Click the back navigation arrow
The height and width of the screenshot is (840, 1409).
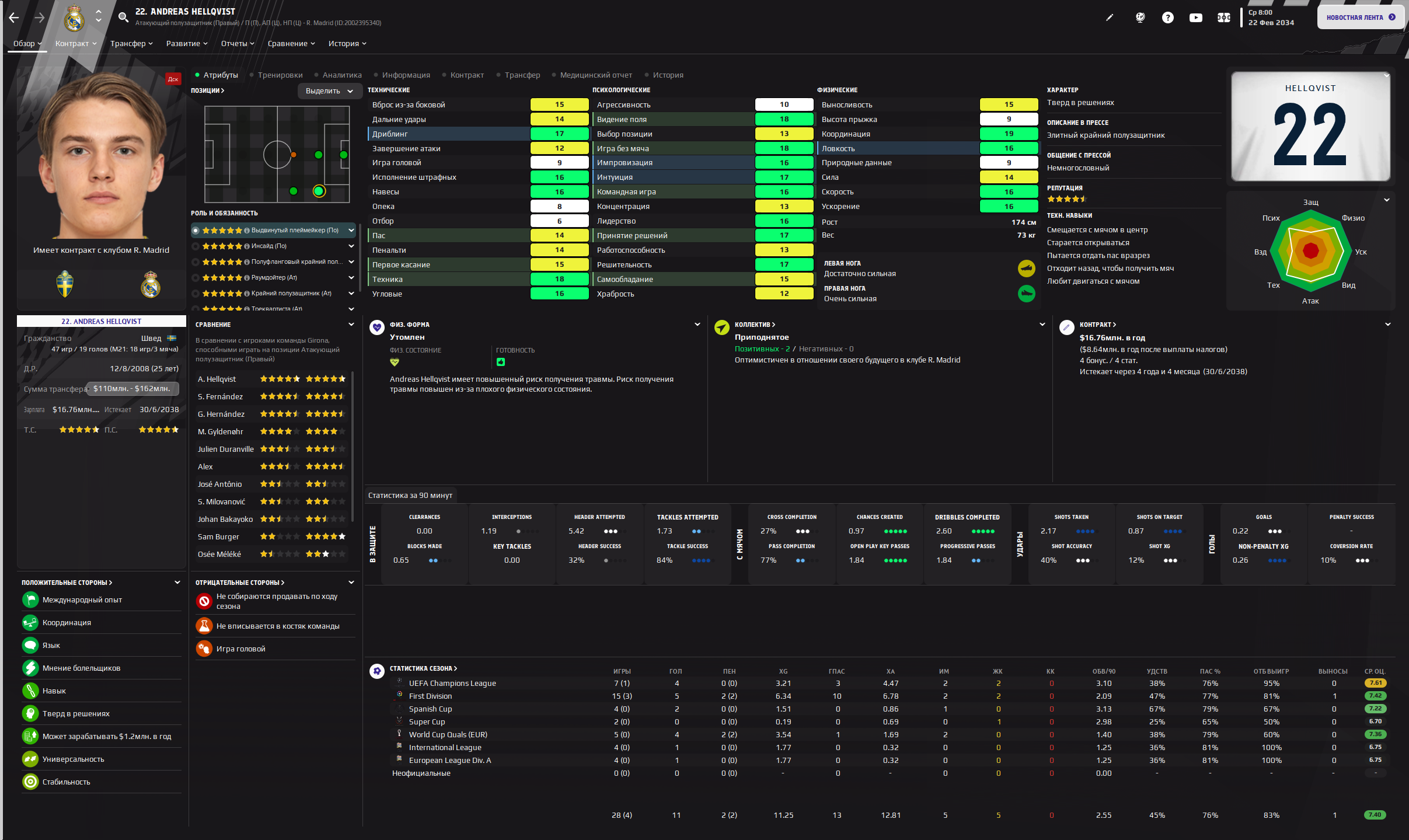[x=14, y=18]
